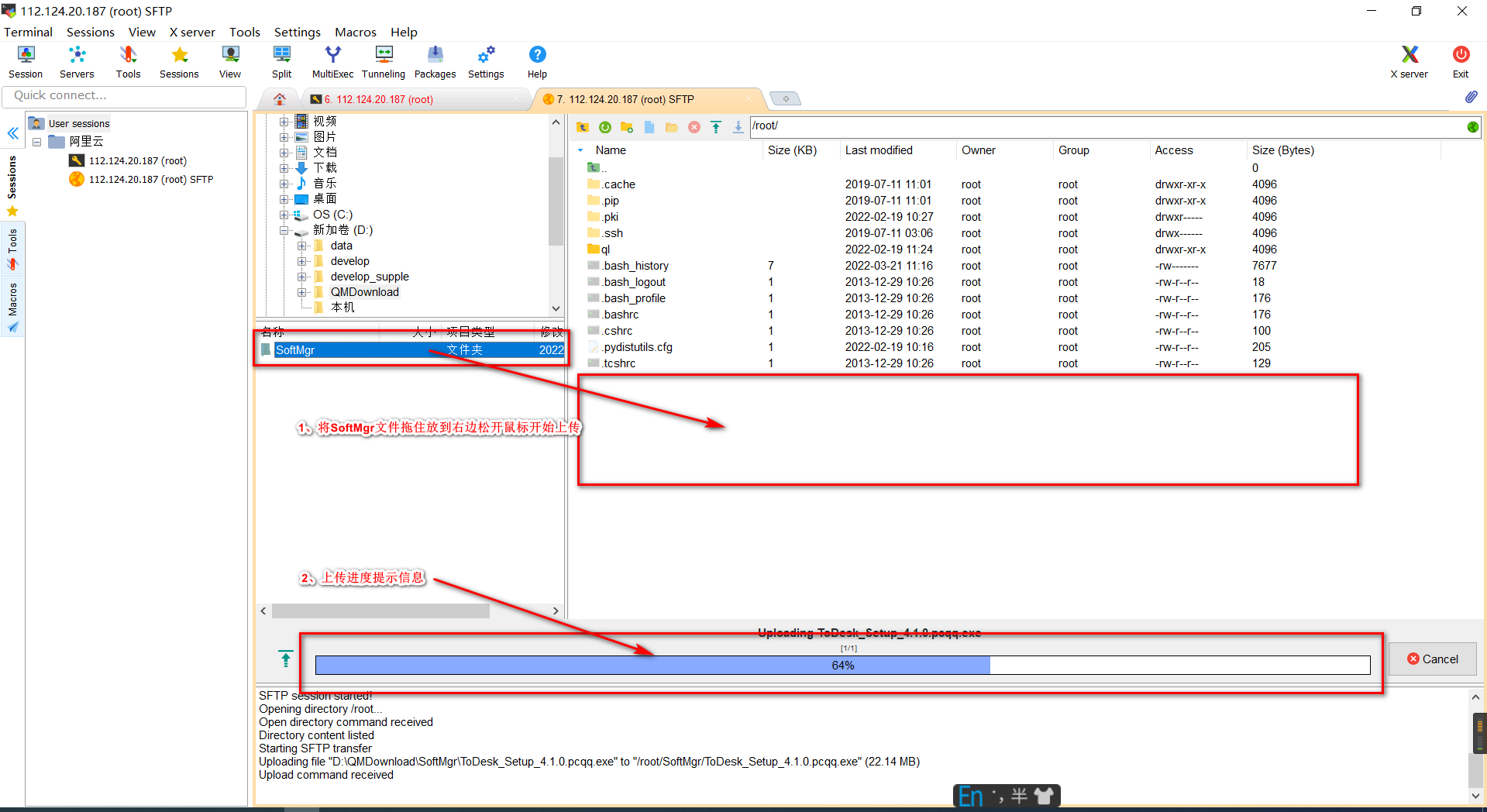Collapse the 新加卷 (D:) drive node

(x=284, y=230)
